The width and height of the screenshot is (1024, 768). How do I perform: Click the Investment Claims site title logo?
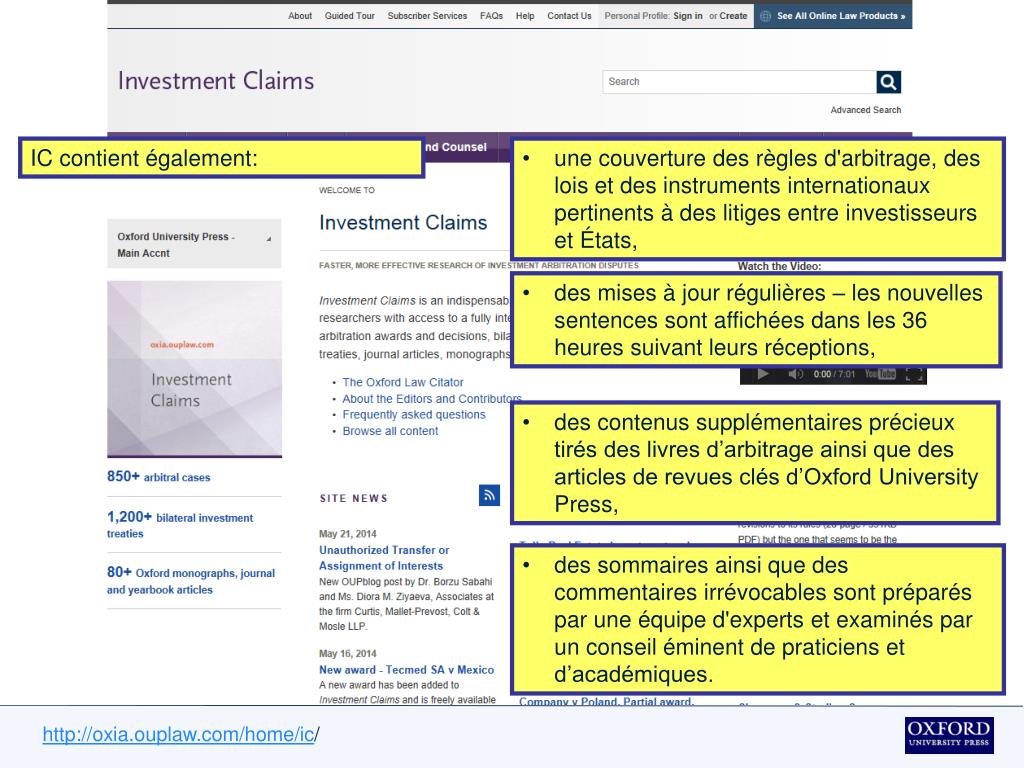coord(216,80)
